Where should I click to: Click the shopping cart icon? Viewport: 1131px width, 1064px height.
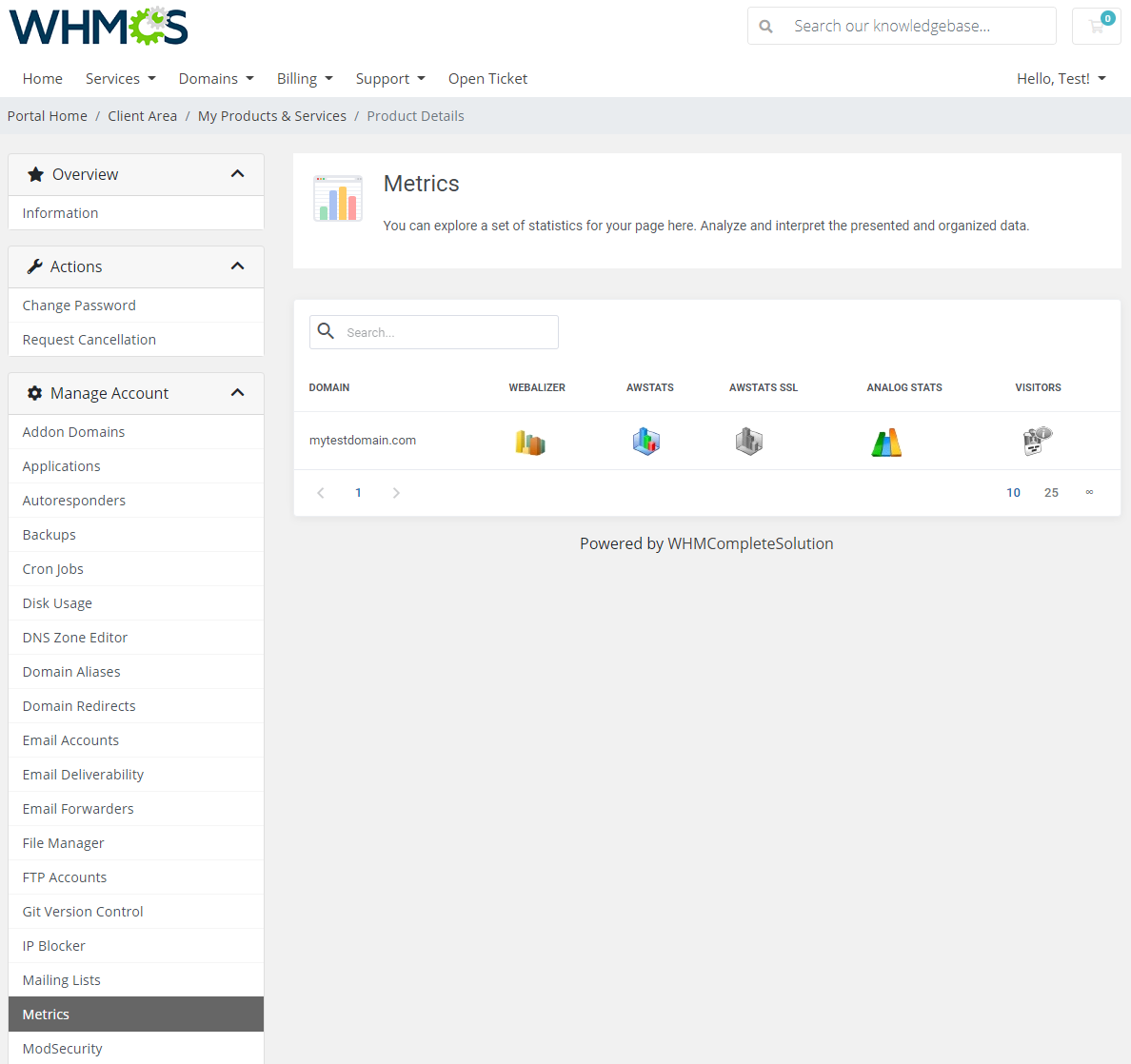tap(1096, 26)
